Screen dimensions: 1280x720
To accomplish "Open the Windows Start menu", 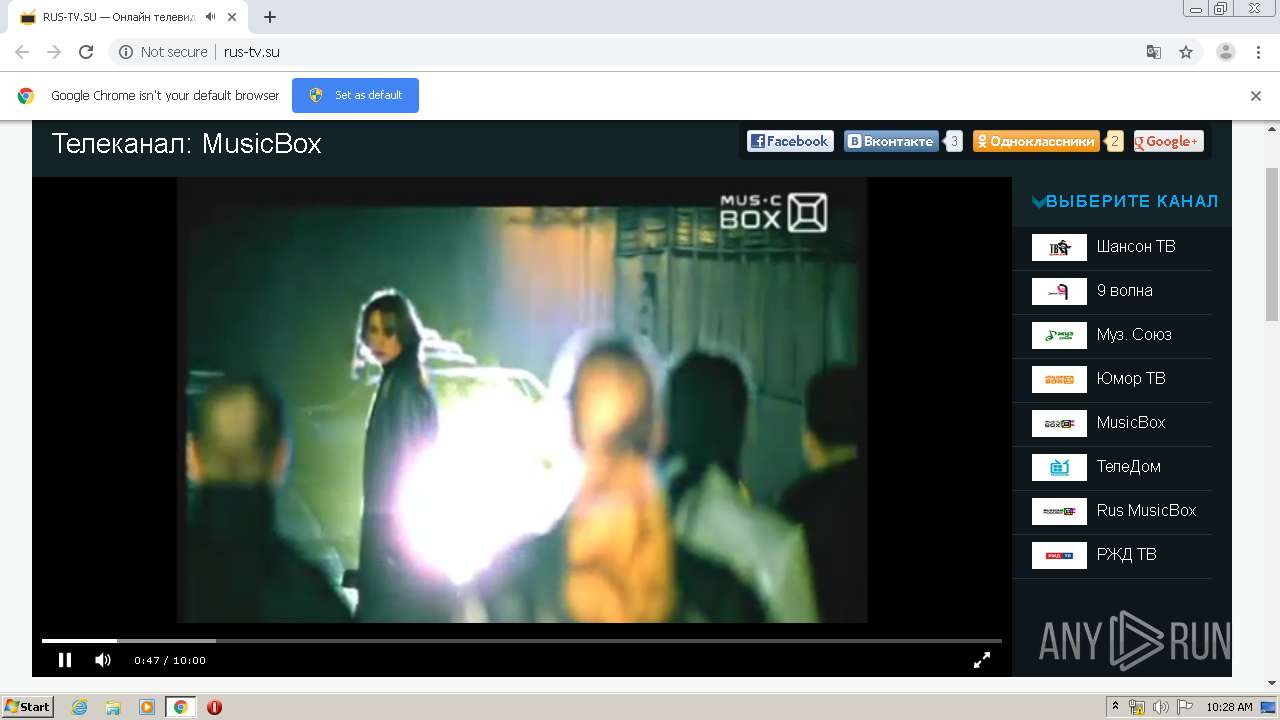I will (27, 707).
